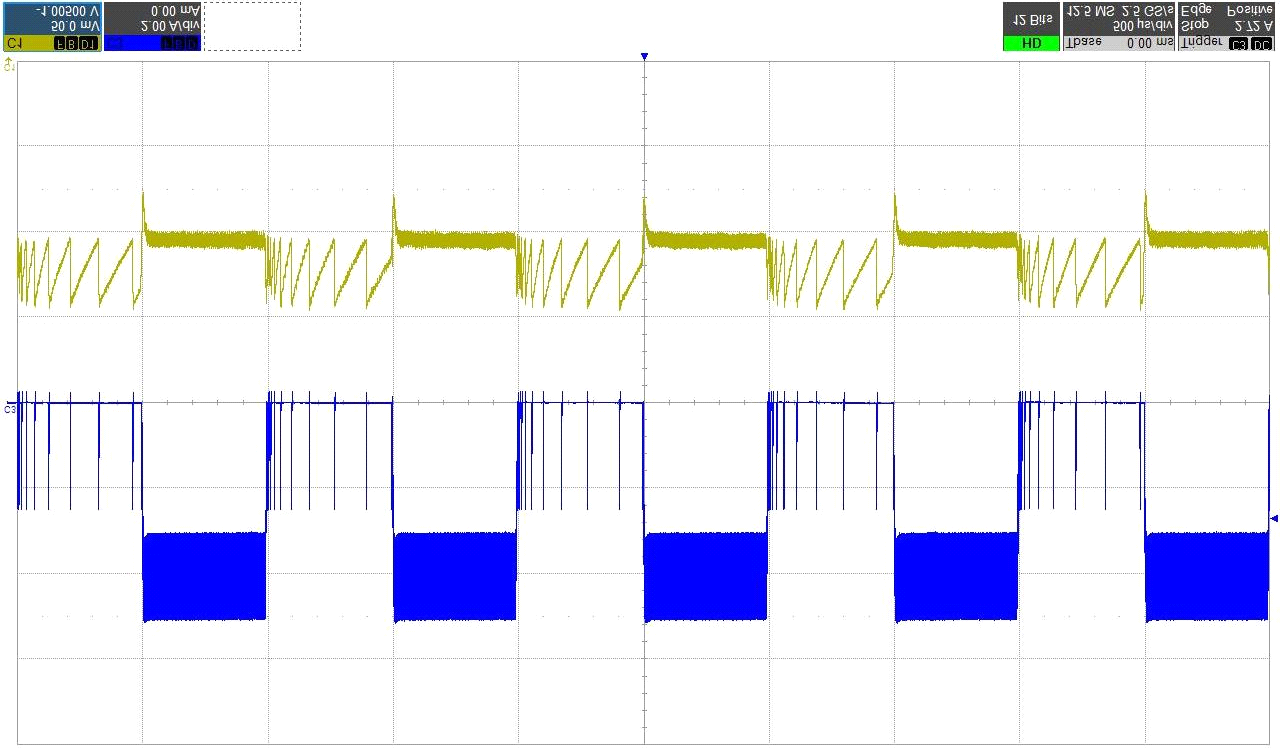This screenshot has width=1280, height=748.
Task: Click the 2.00 A/div scale of C3
Action: pos(171,26)
